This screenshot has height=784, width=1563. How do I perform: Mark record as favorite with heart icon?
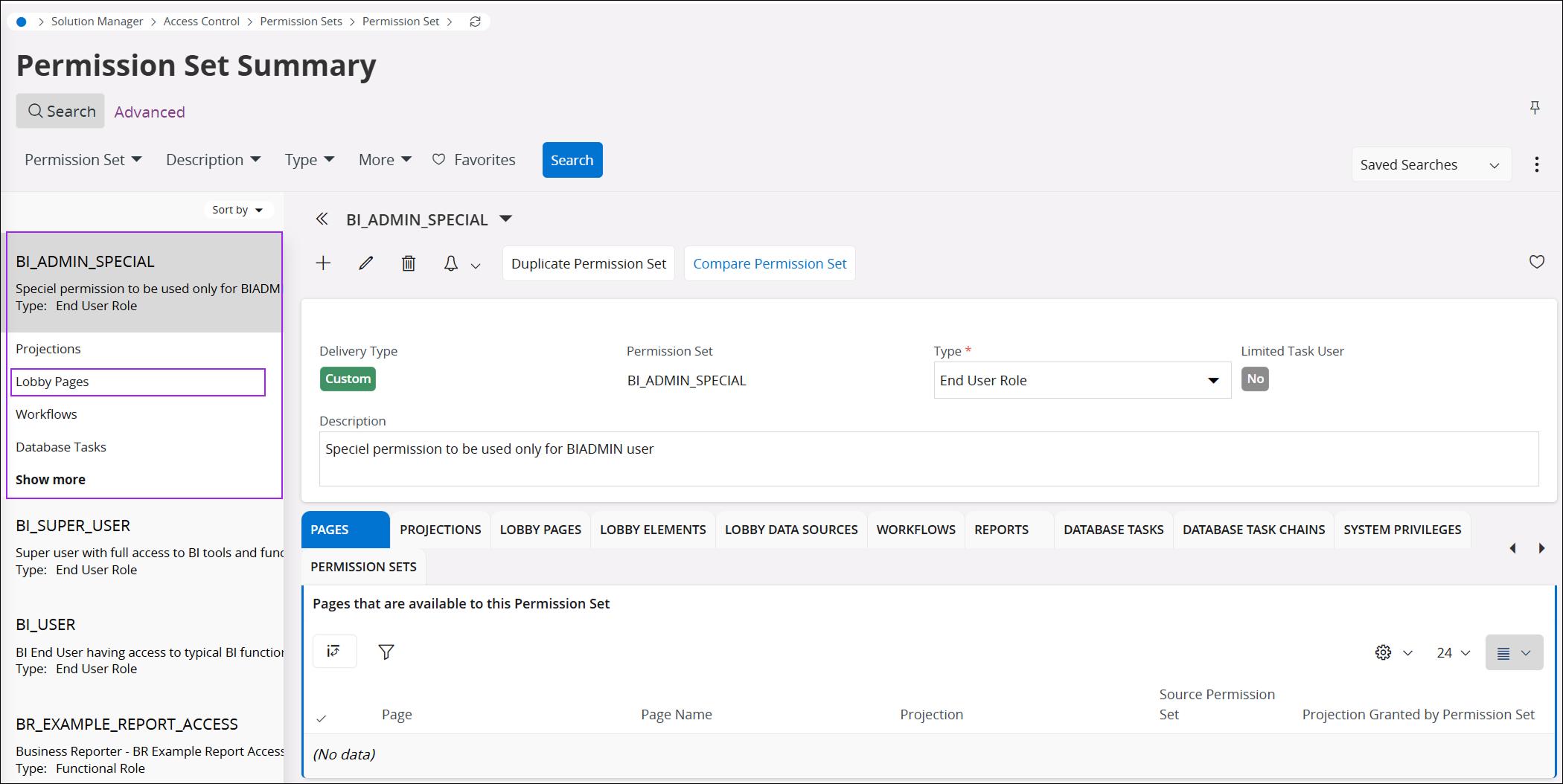(x=1536, y=262)
